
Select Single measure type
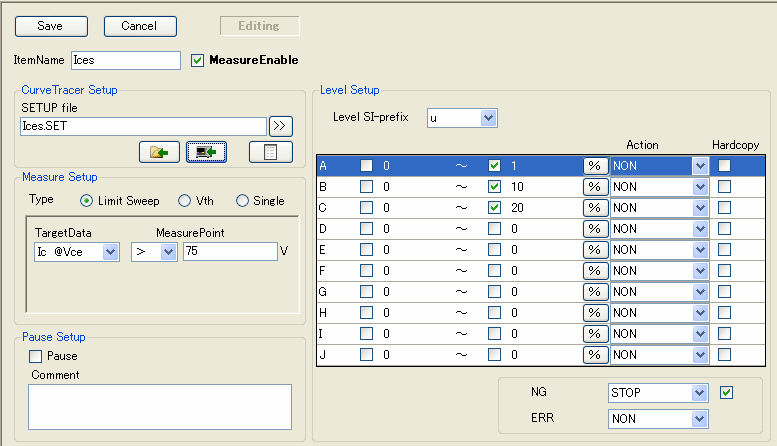242,201
